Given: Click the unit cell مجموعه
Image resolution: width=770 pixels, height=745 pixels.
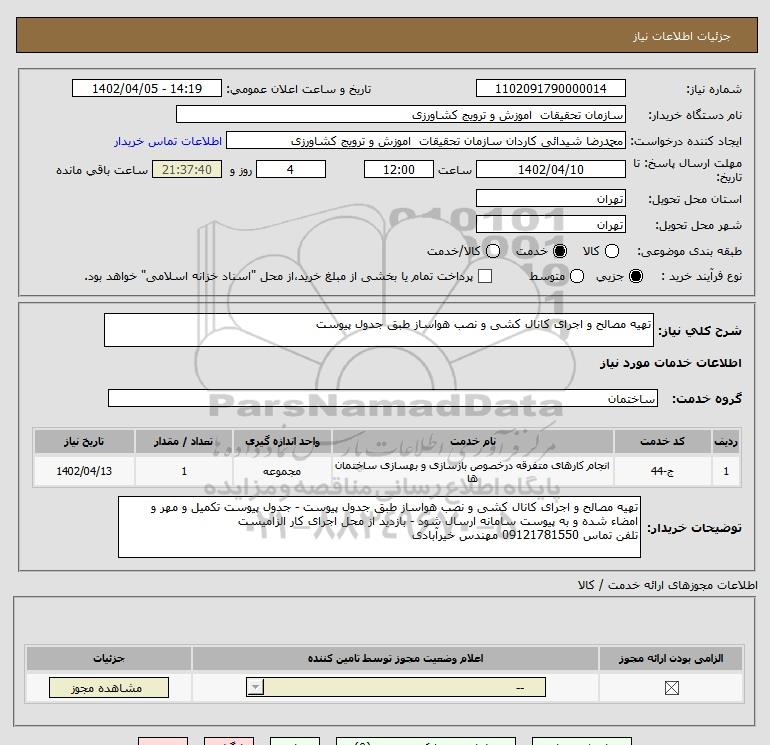Looking at the screenshot, I should 282,471.
